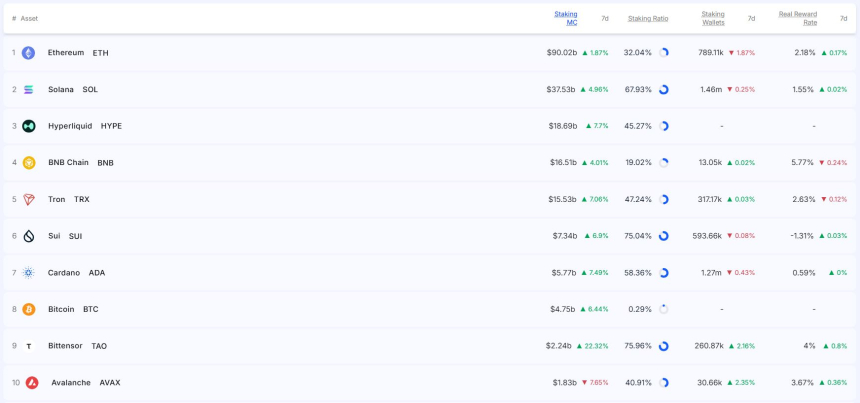The image size is (860, 403).
Task: Click Bittensor's 260.87k staking wallets value
Action: [709, 346]
